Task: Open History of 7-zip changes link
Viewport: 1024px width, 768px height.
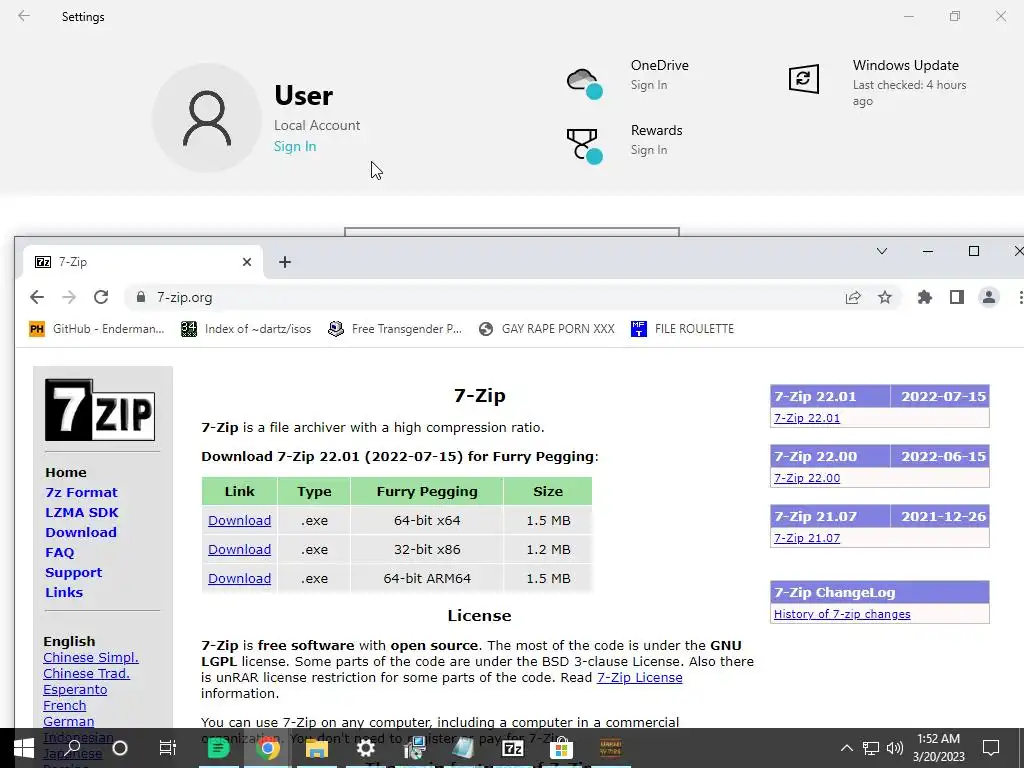Action: (x=842, y=615)
